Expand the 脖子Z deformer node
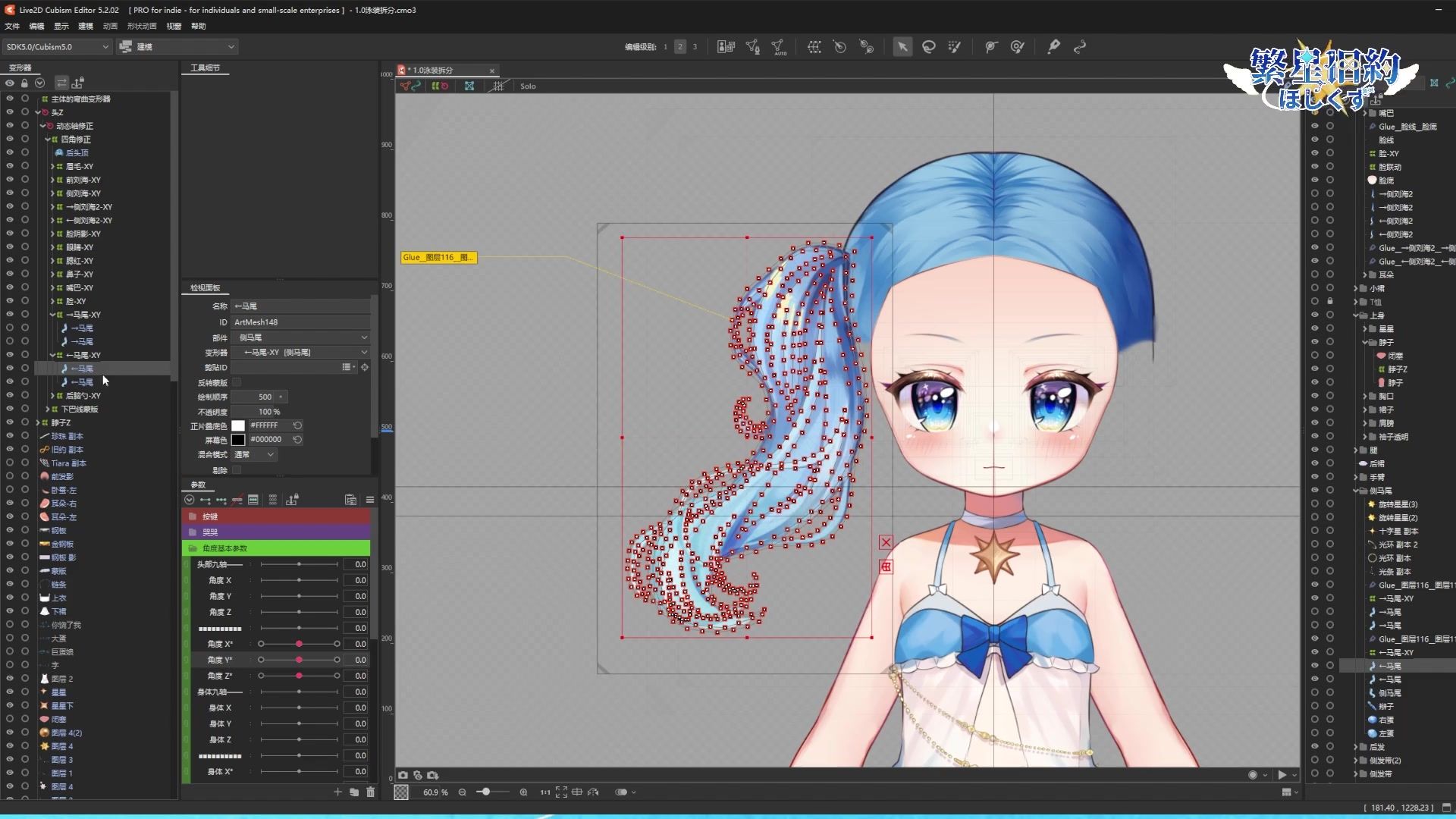 (38, 422)
